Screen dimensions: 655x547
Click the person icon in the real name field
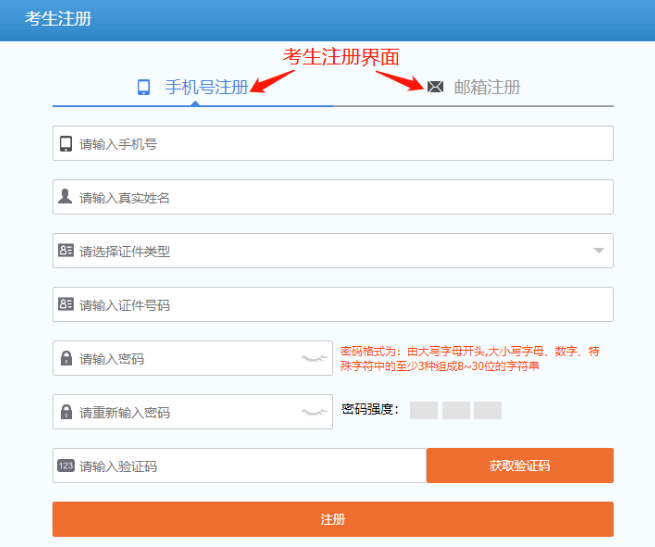coord(66,197)
